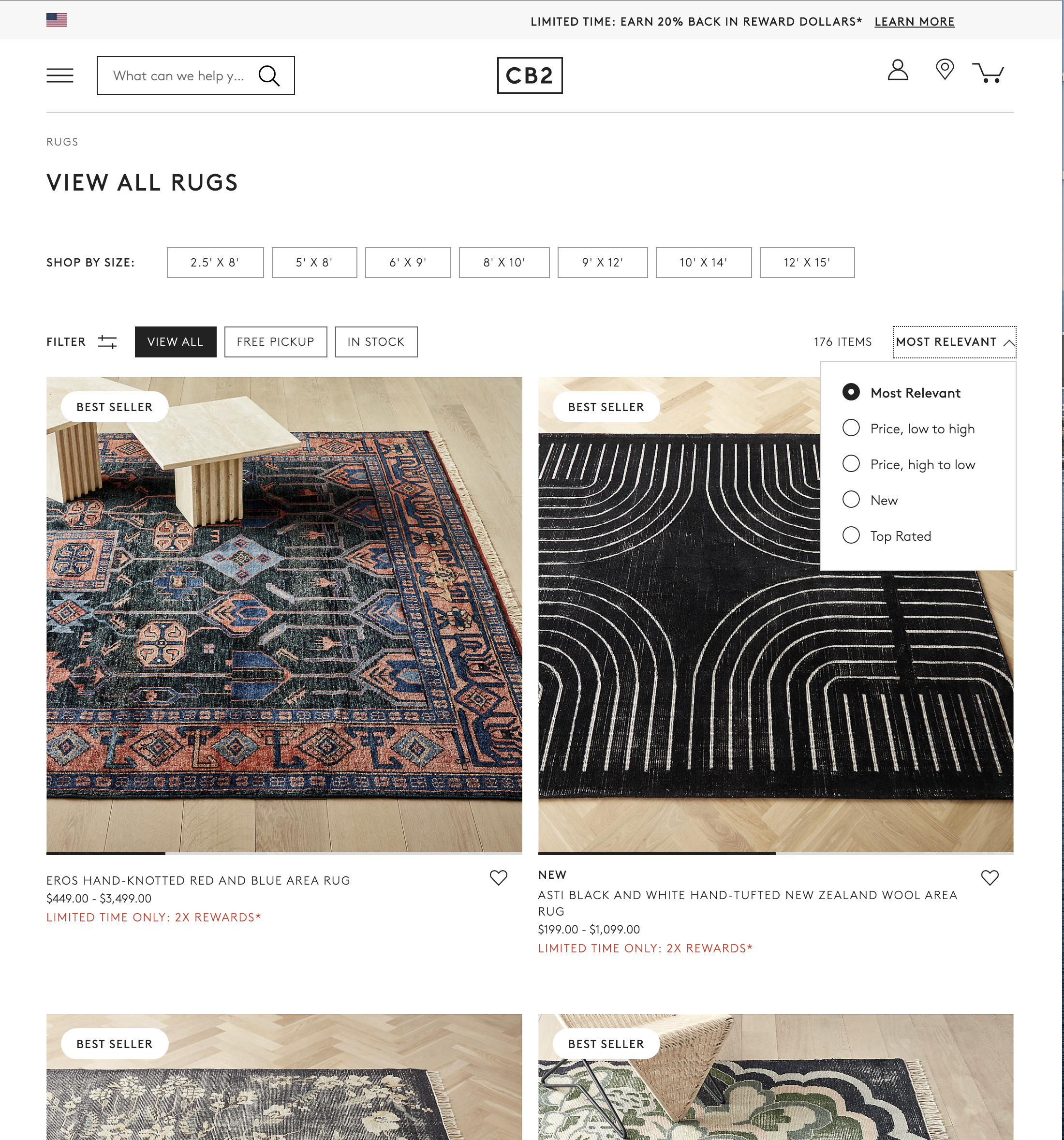Favorite the Eros Hand-Knotted rug
This screenshot has width=1064, height=1140.
pos(498,877)
